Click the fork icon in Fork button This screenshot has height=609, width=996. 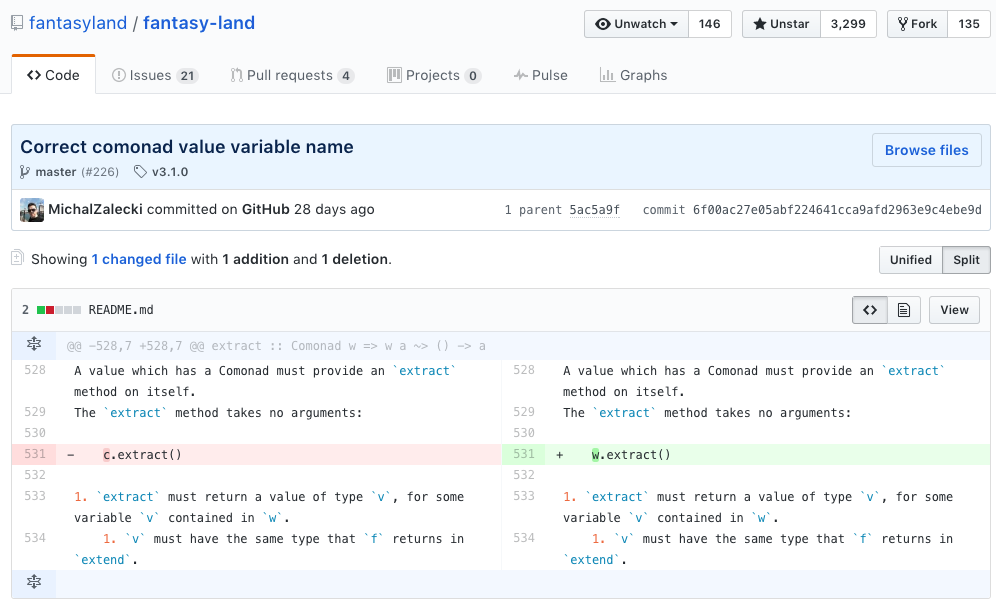coord(903,24)
